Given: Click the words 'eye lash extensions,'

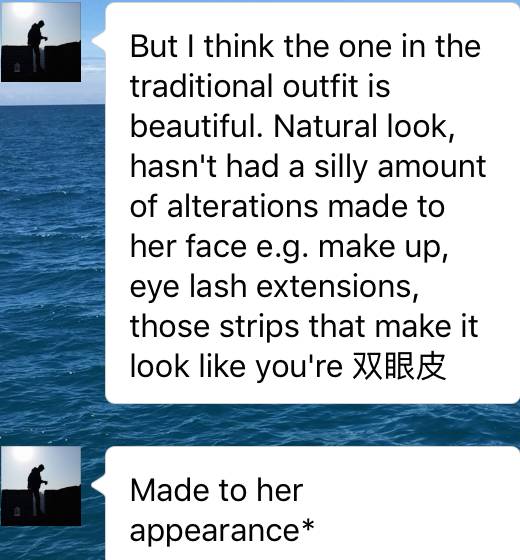Looking at the screenshot, I should click(x=274, y=287).
